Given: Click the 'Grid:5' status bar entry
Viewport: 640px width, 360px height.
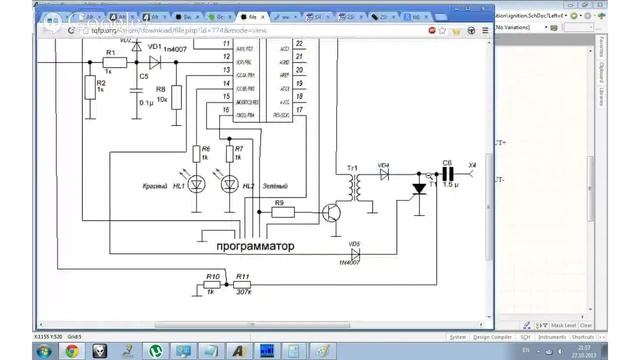Looking at the screenshot, I should (x=74, y=337).
